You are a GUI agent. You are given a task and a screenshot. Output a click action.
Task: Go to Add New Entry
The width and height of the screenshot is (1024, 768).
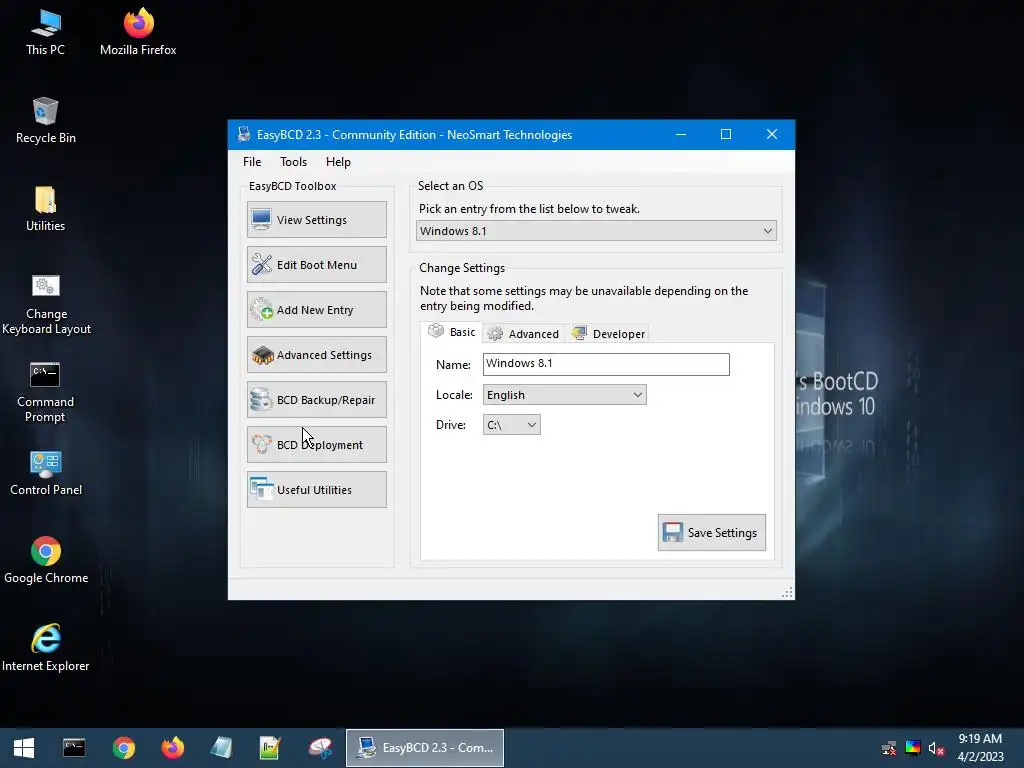[x=317, y=310]
